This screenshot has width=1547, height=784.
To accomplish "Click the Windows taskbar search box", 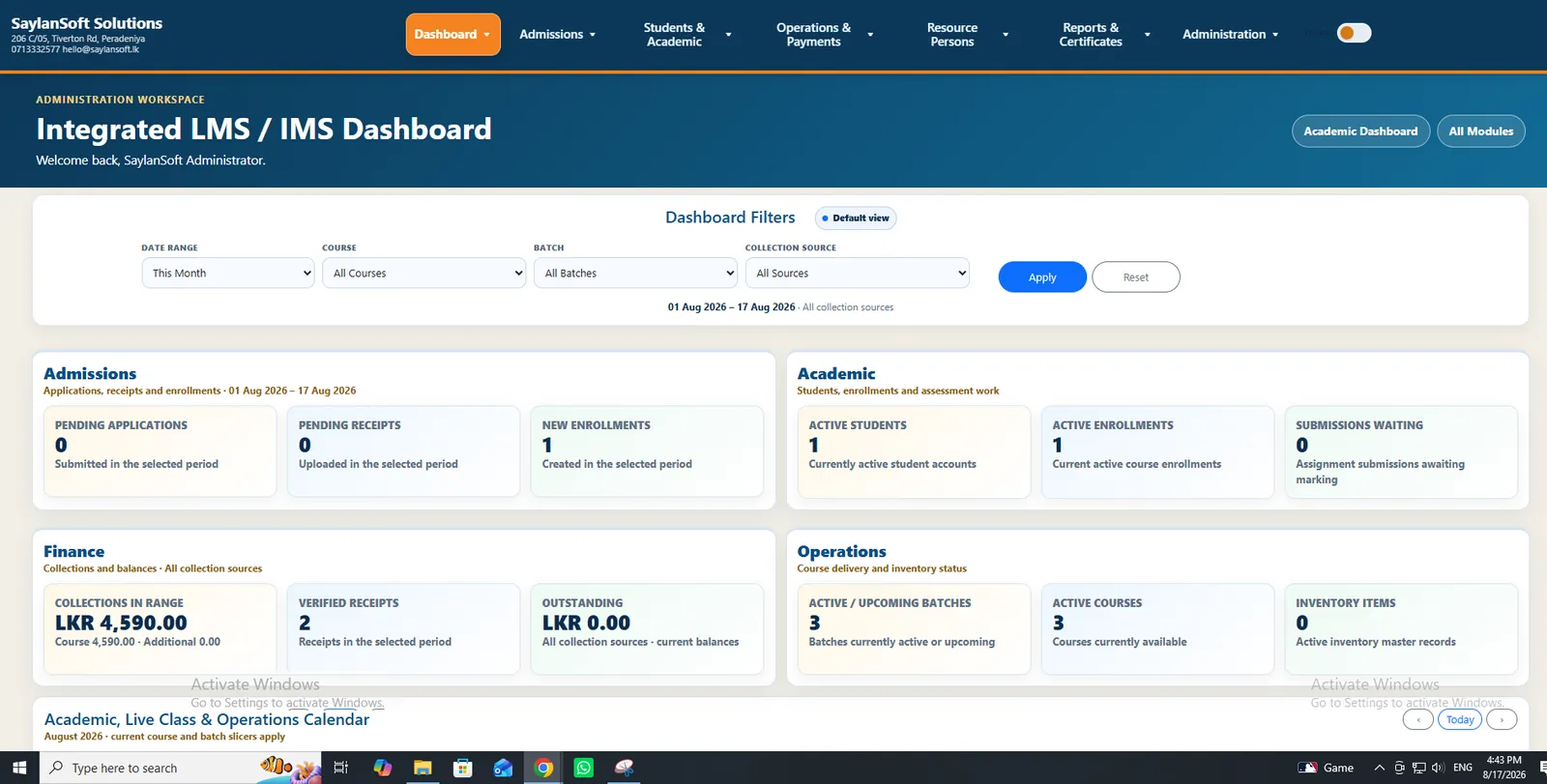I will pyautogui.click(x=180, y=768).
